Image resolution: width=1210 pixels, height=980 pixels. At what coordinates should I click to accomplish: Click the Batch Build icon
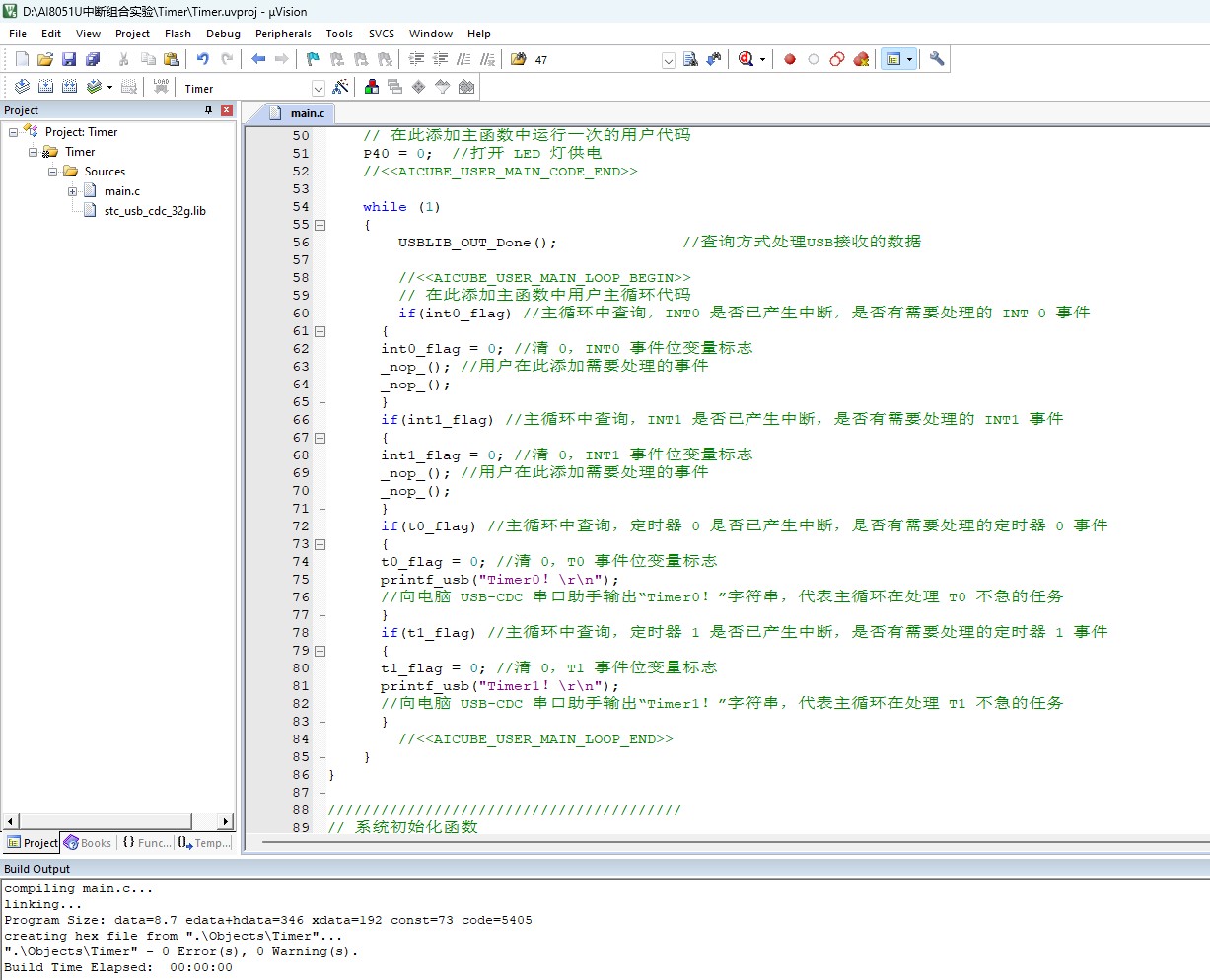pos(94,87)
